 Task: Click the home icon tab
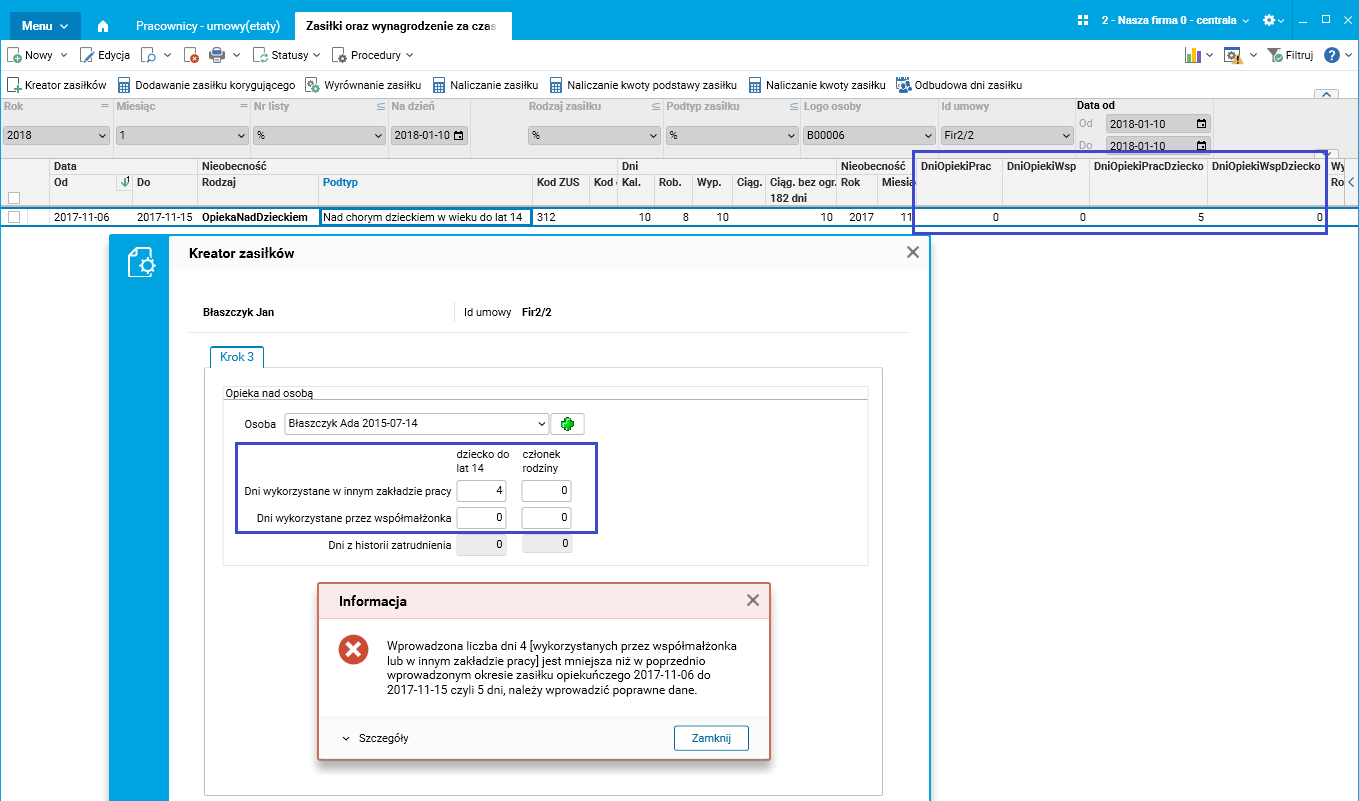pos(102,25)
